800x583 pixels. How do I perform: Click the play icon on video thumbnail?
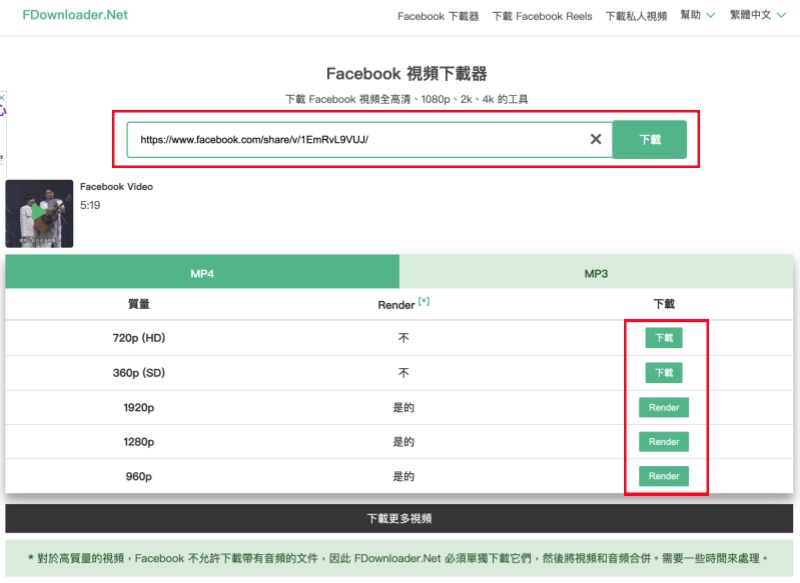(x=39, y=212)
